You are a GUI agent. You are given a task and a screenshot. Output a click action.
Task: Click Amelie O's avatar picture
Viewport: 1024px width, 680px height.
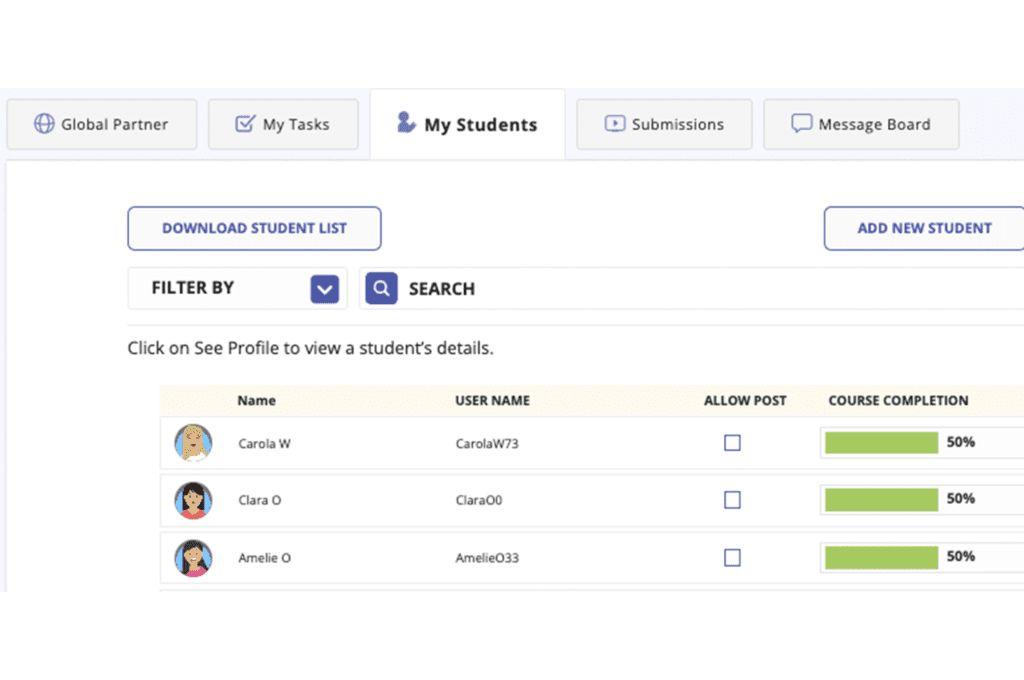tap(193, 558)
